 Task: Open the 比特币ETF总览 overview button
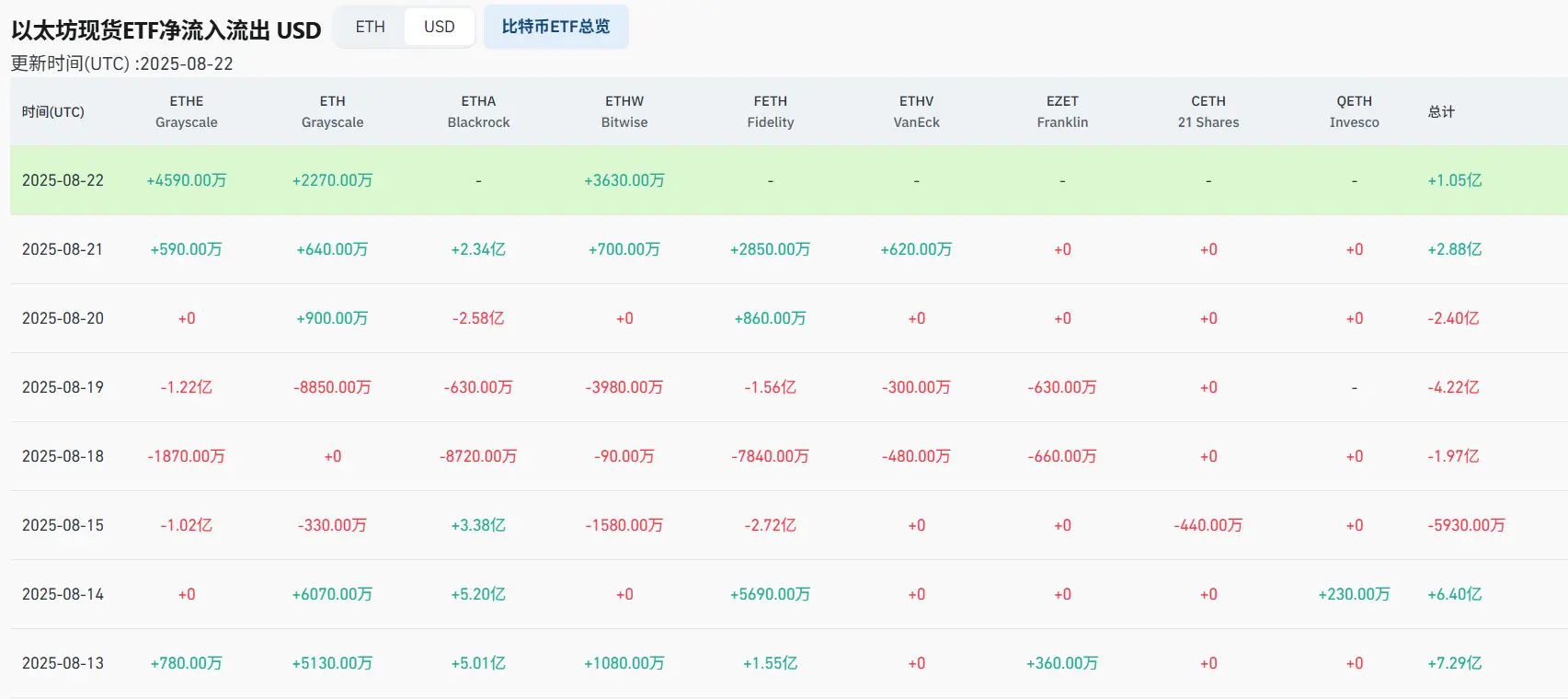[556, 27]
